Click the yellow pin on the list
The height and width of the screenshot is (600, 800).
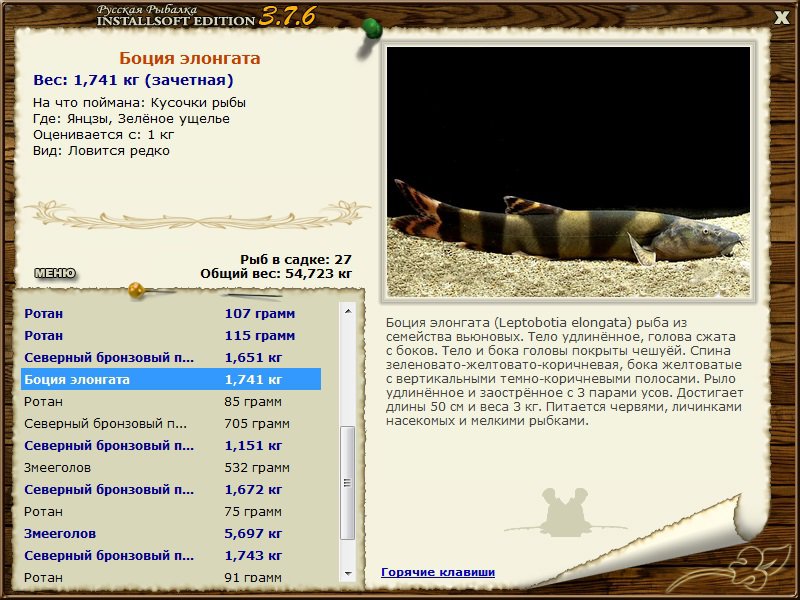point(137,290)
